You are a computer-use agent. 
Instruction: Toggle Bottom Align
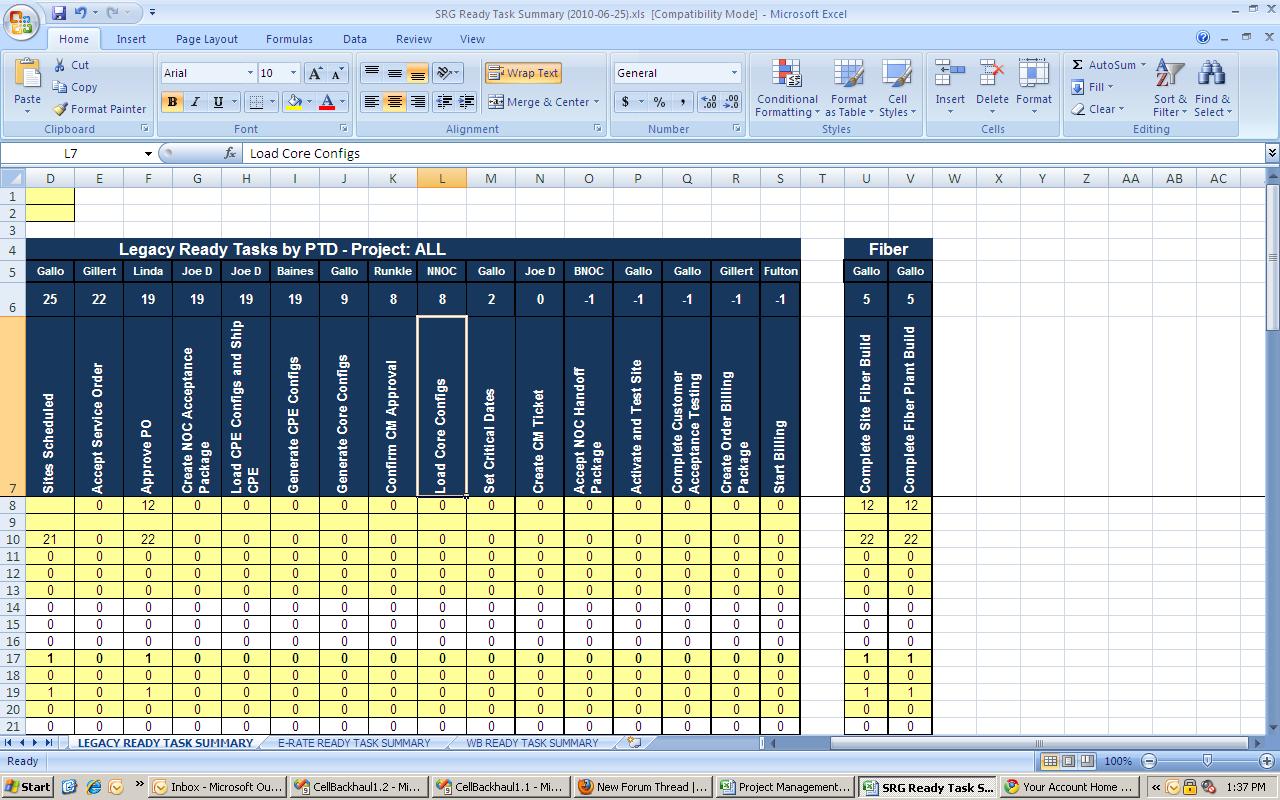(417, 73)
